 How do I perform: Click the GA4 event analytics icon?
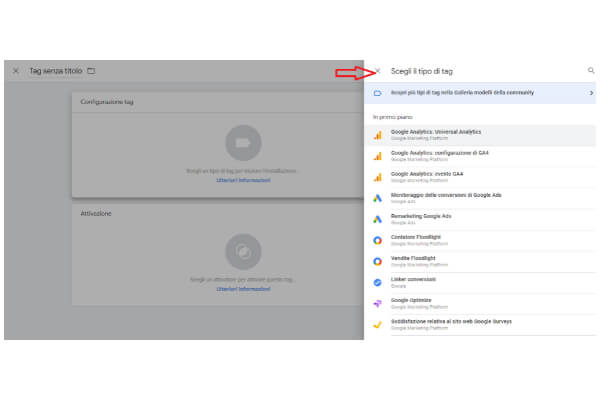[378, 177]
